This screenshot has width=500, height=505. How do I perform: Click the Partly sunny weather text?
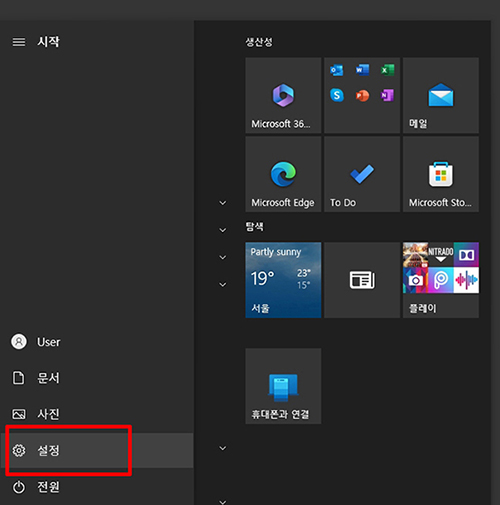tap(276, 252)
